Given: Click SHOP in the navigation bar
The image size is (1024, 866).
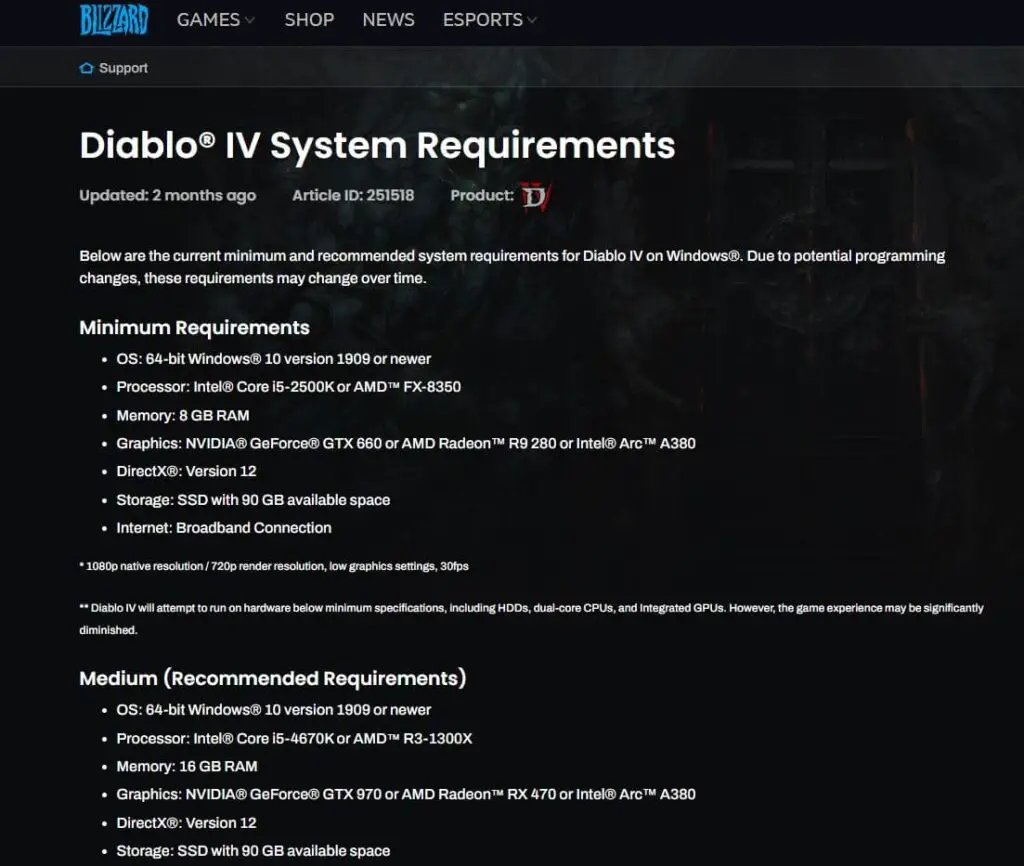Looking at the screenshot, I should coord(309,19).
